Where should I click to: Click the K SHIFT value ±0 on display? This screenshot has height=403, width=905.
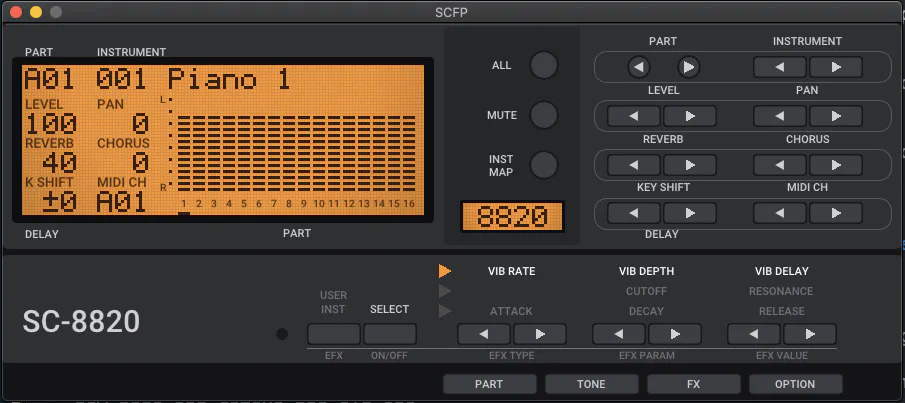[x=59, y=203]
